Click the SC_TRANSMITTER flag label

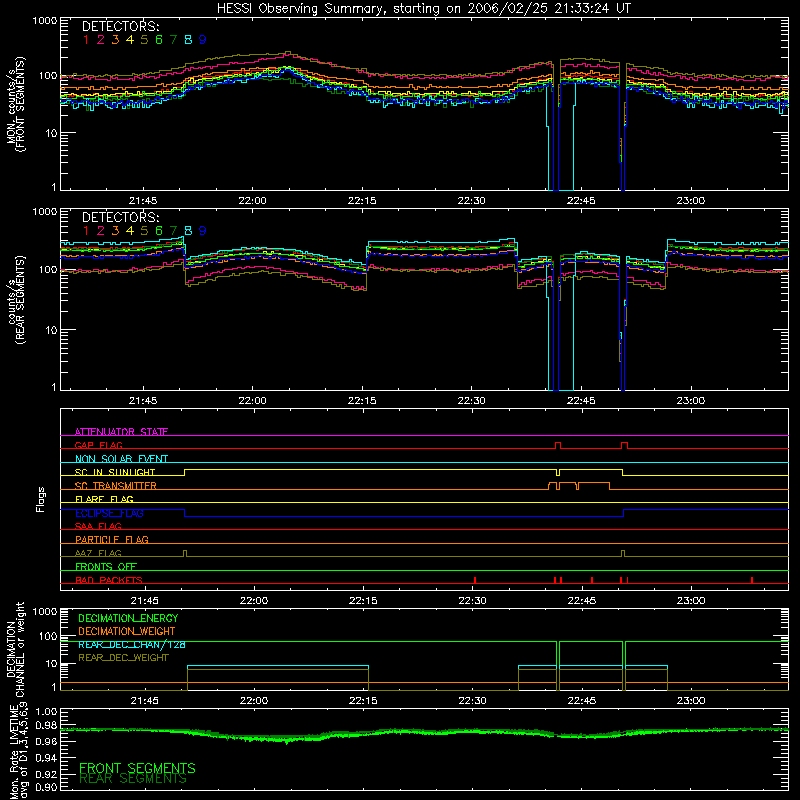(116, 485)
